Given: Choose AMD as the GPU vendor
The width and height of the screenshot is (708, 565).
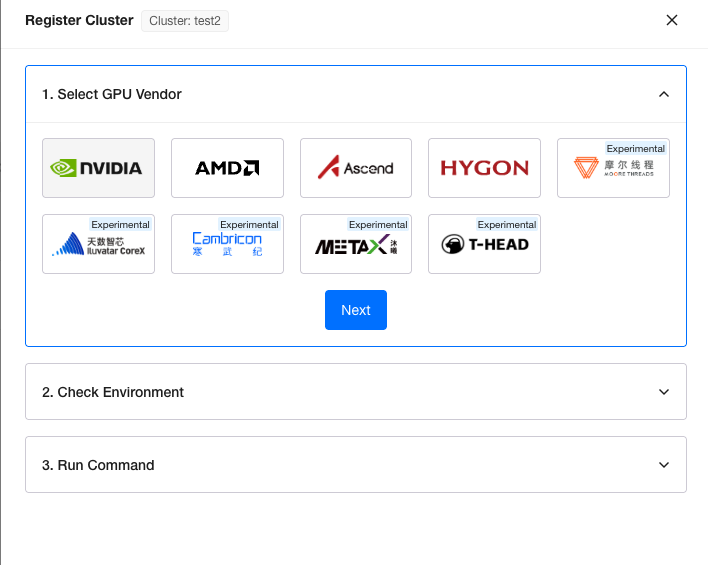Looking at the screenshot, I should tap(227, 168).
